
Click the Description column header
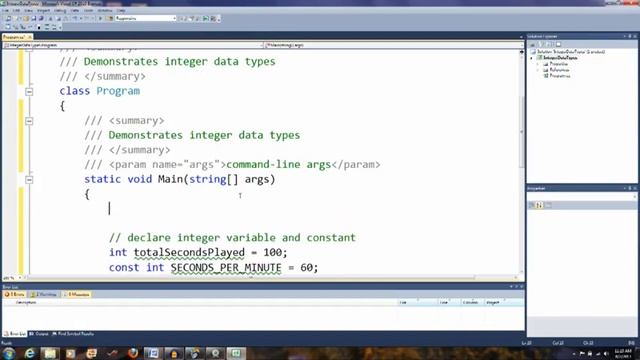pos(26,302)
